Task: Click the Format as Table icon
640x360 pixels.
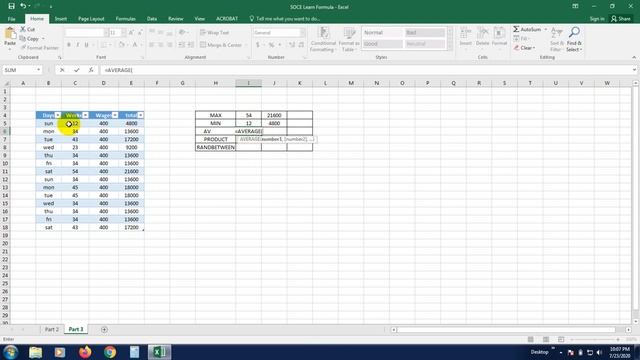Action: (x=349, y=33)
